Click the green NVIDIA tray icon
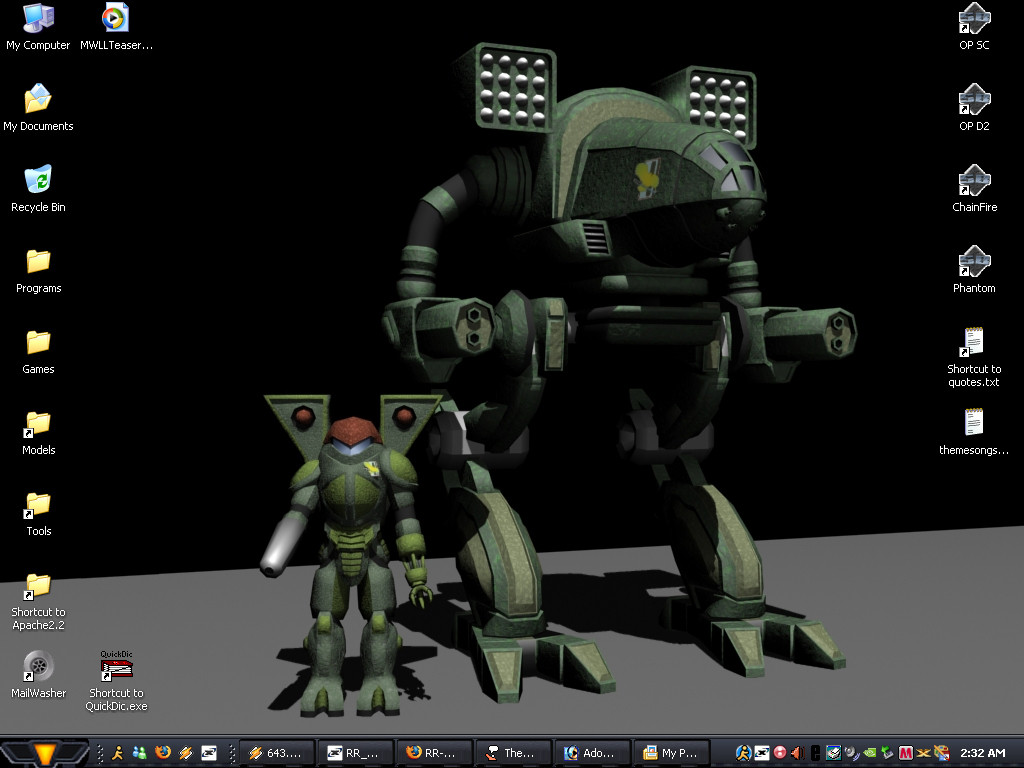The width and height of the screenshot is (1024, 768). point(870,753)
